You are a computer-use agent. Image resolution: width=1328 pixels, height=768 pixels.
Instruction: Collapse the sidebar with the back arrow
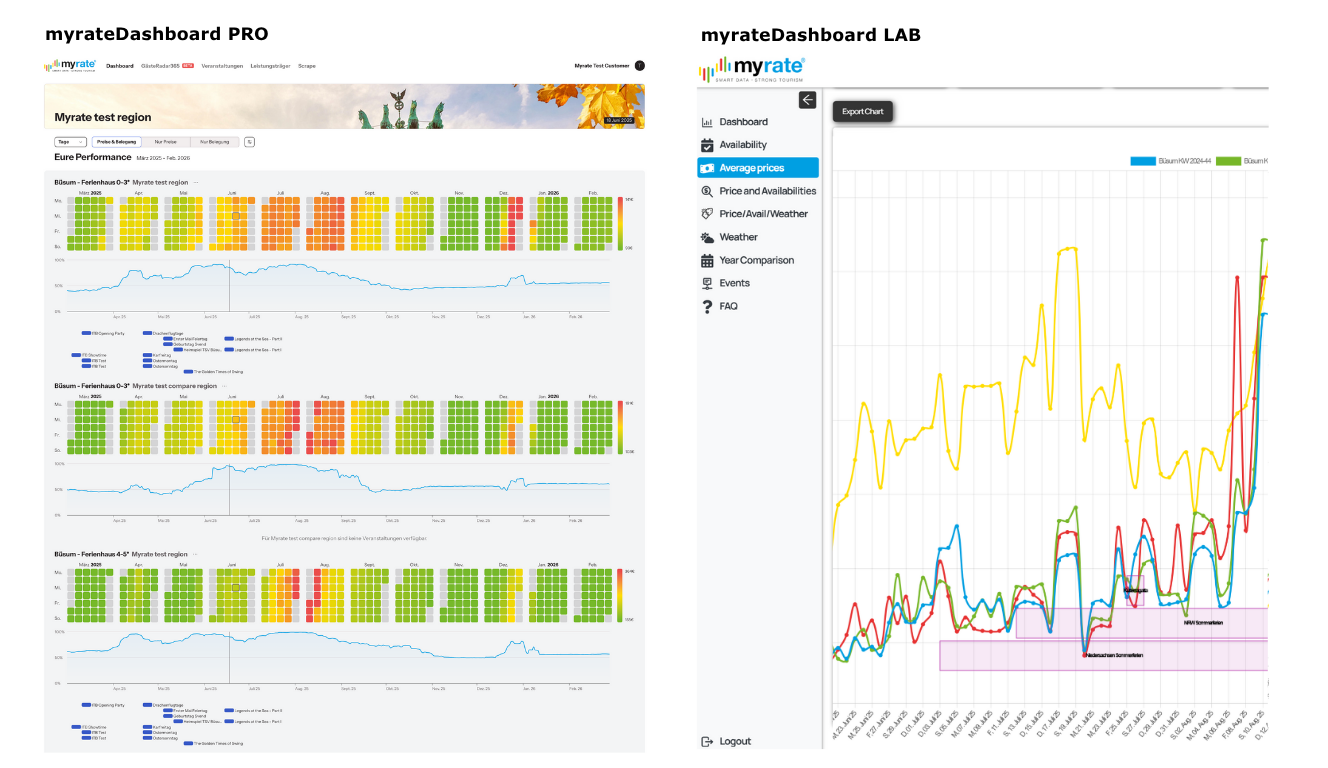807,100
